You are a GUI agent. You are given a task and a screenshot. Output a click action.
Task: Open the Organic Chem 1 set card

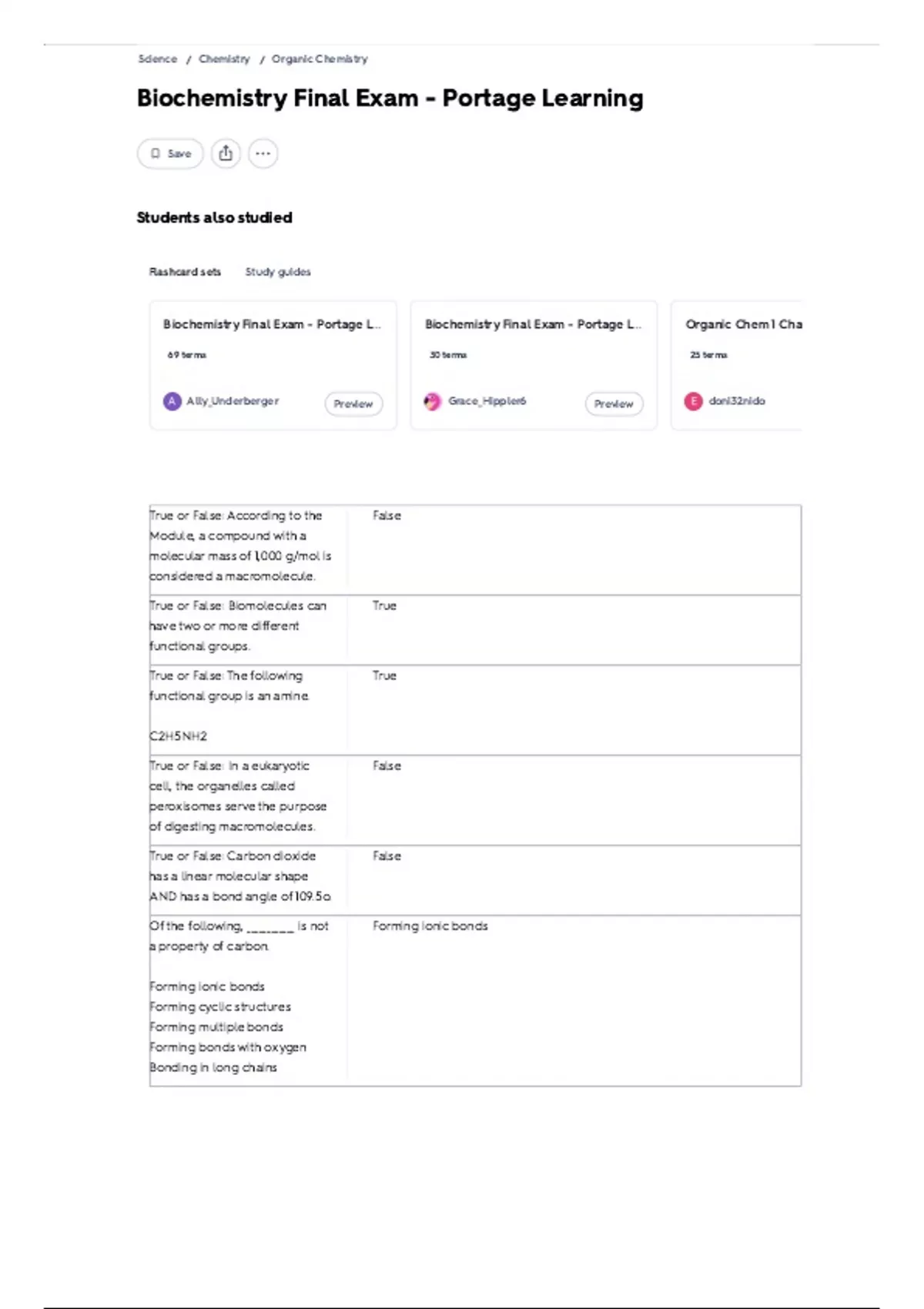tap(737, 365)
